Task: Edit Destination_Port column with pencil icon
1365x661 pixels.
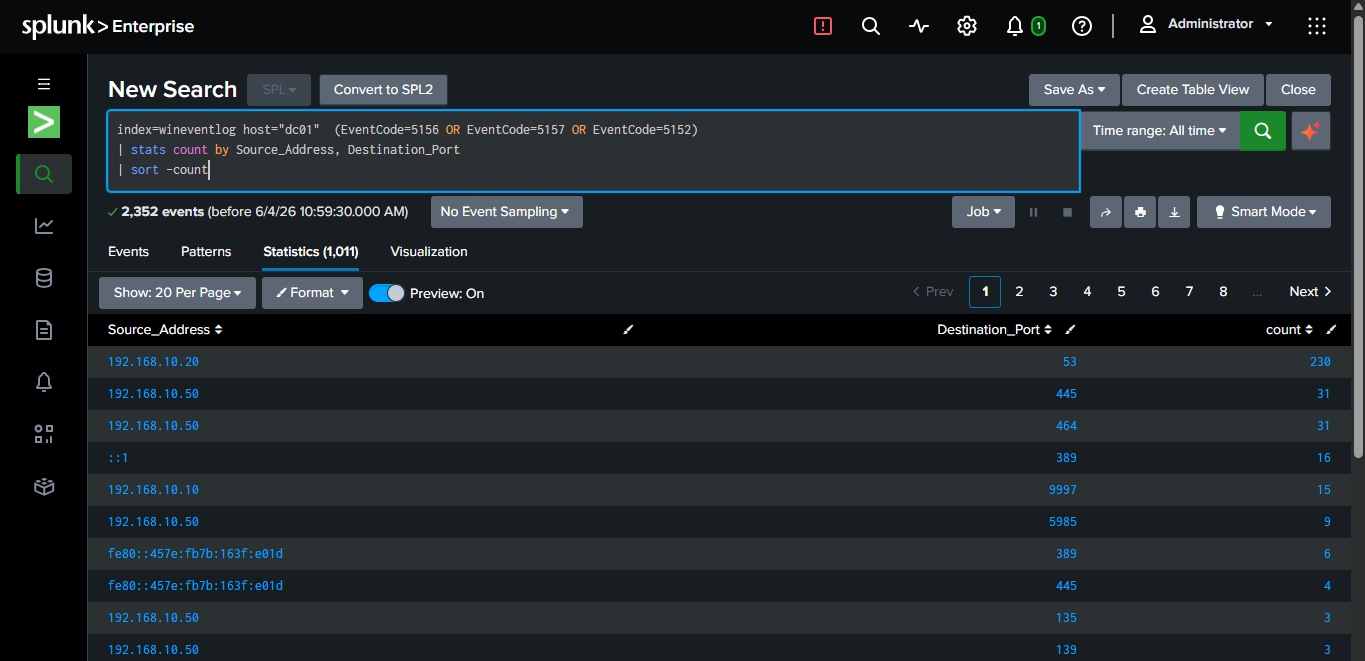Action: pos(1070,329)
